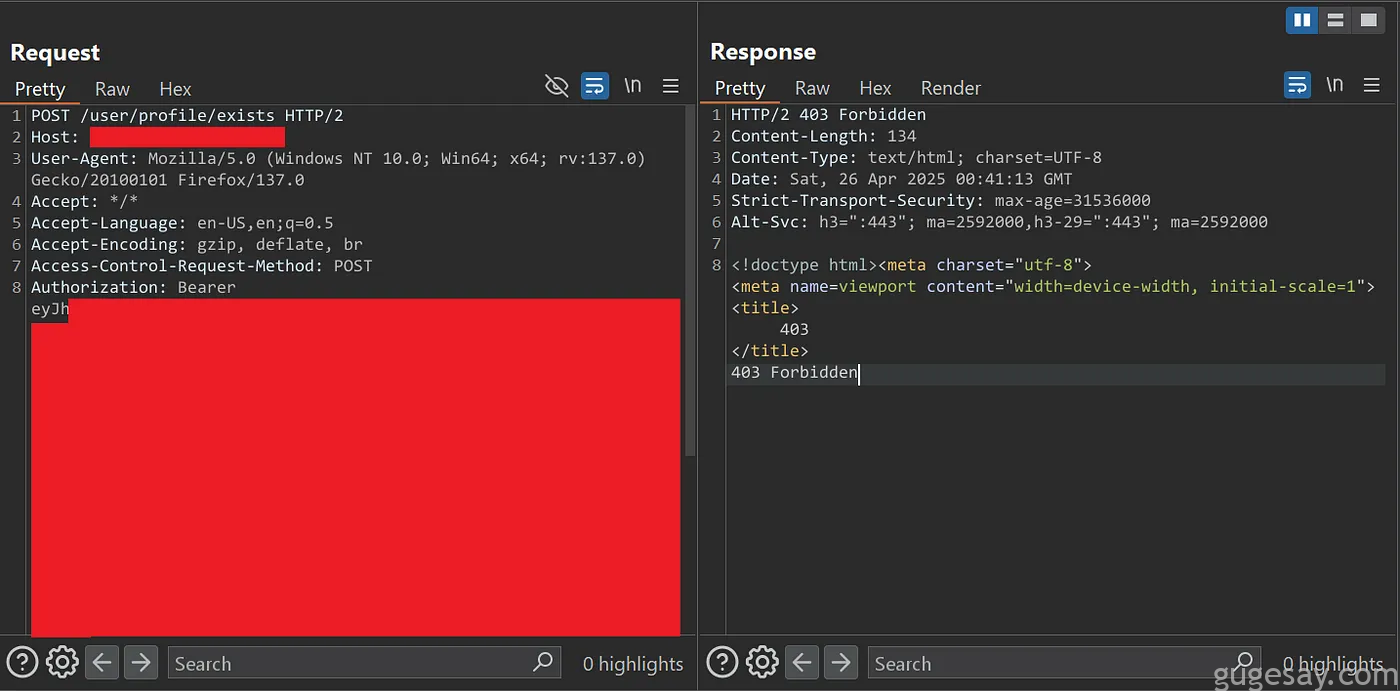Toggle \n non-printable characters in Request

click(633, 86)
